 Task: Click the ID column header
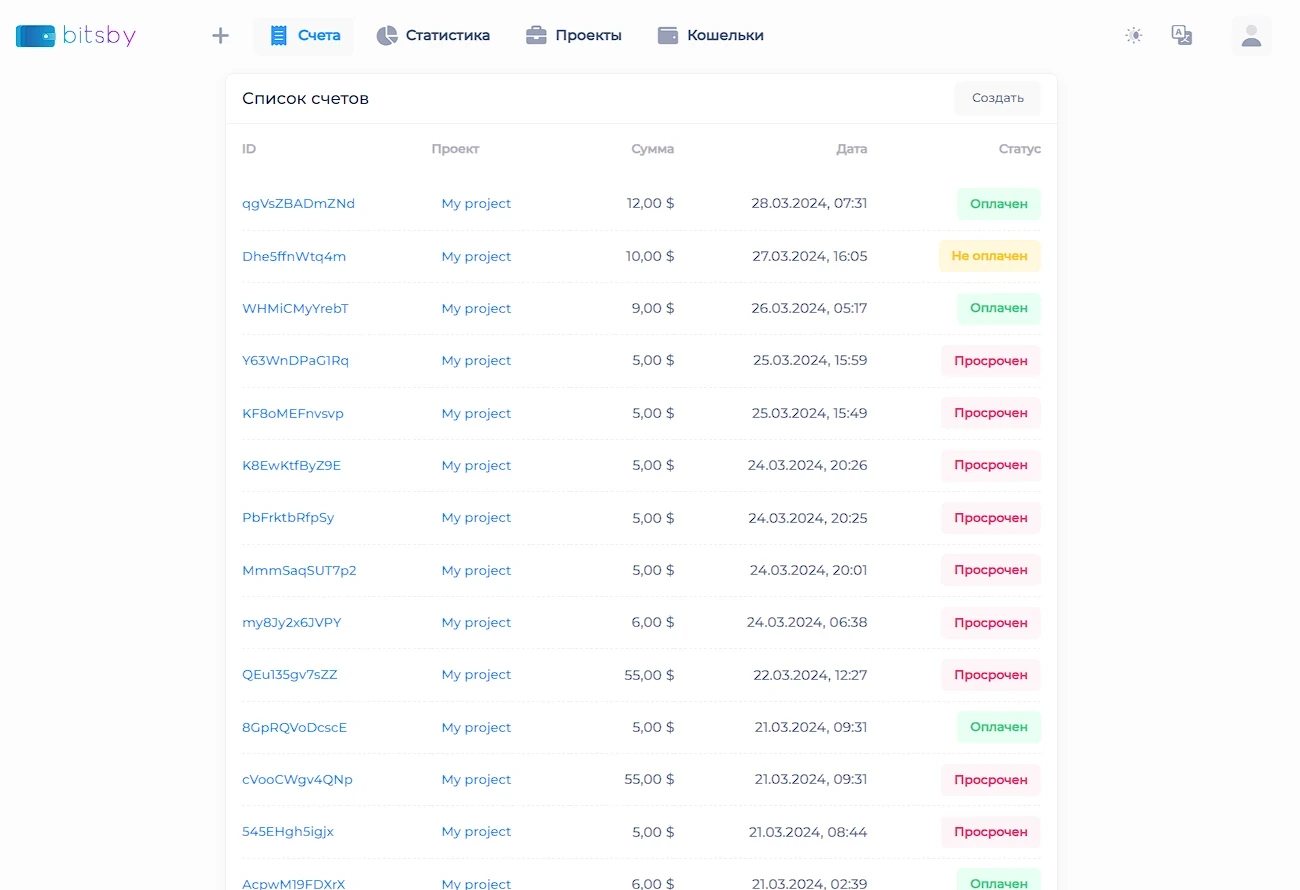(x=249, y=149)
